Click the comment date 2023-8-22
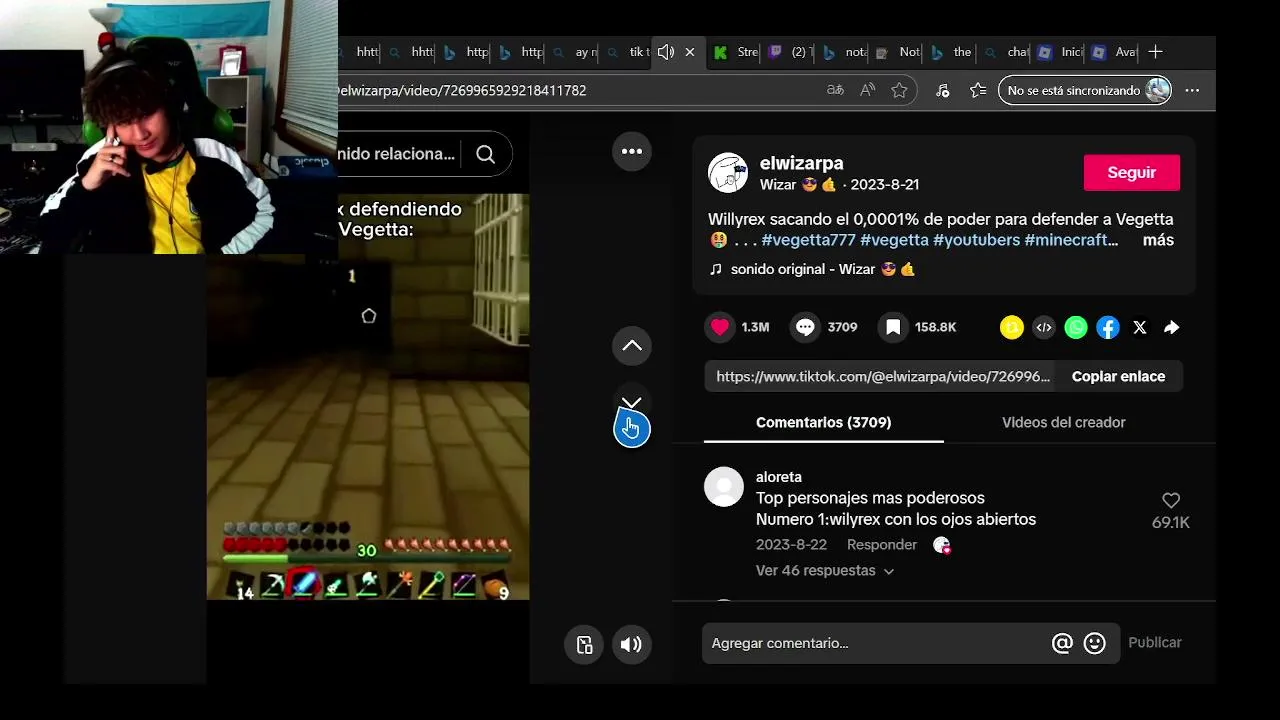 click(x=791, y=545)
